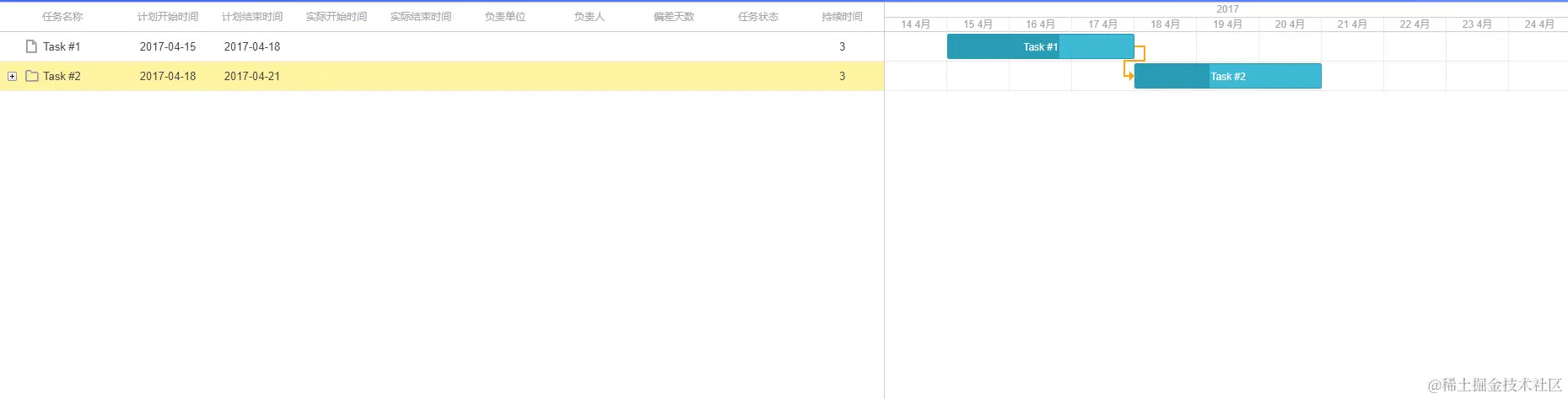
Task: Click the 实际结束时间 column header
Action: pos(421,17)
